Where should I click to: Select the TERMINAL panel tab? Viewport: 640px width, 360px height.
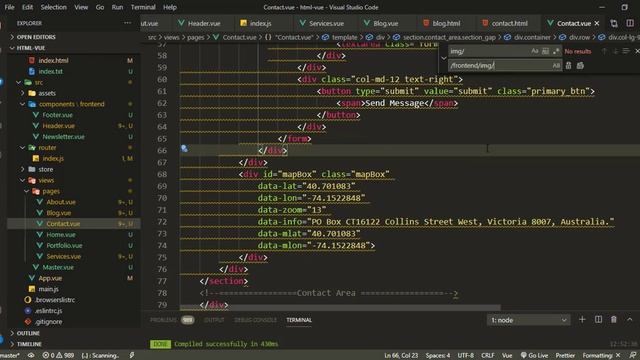[x=299, y=320]
